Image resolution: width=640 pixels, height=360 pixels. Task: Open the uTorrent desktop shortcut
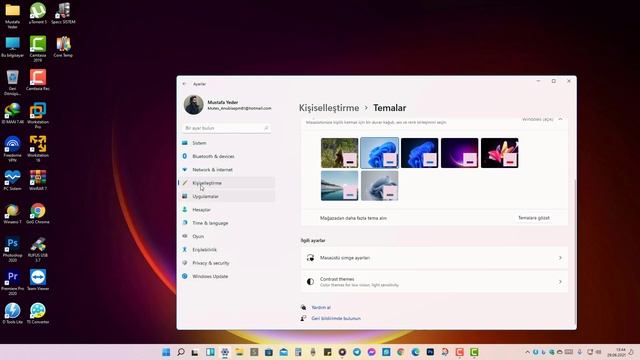(x=38, y=13)
